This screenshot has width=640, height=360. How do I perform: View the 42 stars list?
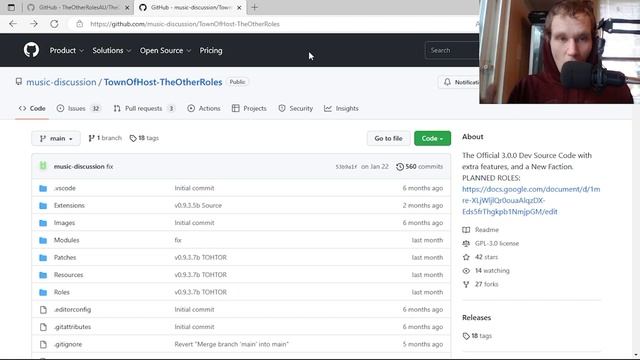point(480,257)
